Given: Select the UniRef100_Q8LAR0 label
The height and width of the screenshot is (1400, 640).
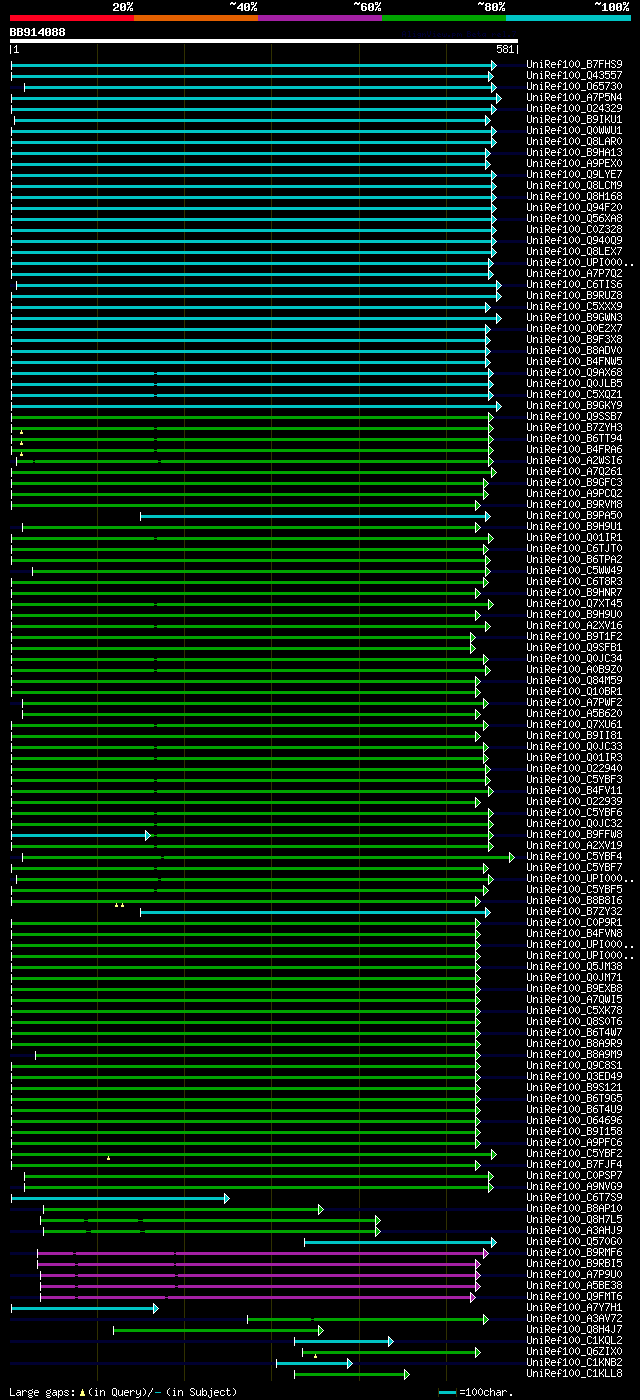Looking at the screenshot, I should point(574,141).
